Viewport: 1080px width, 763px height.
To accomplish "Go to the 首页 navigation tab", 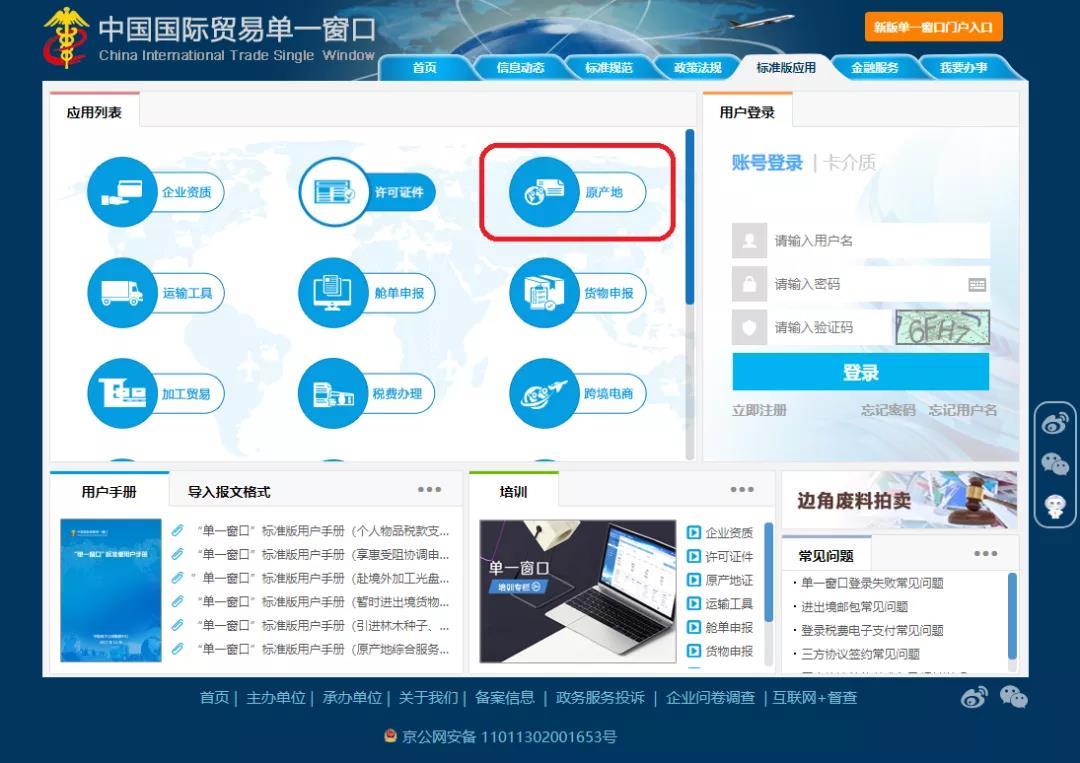I will [x=424, y=67].
